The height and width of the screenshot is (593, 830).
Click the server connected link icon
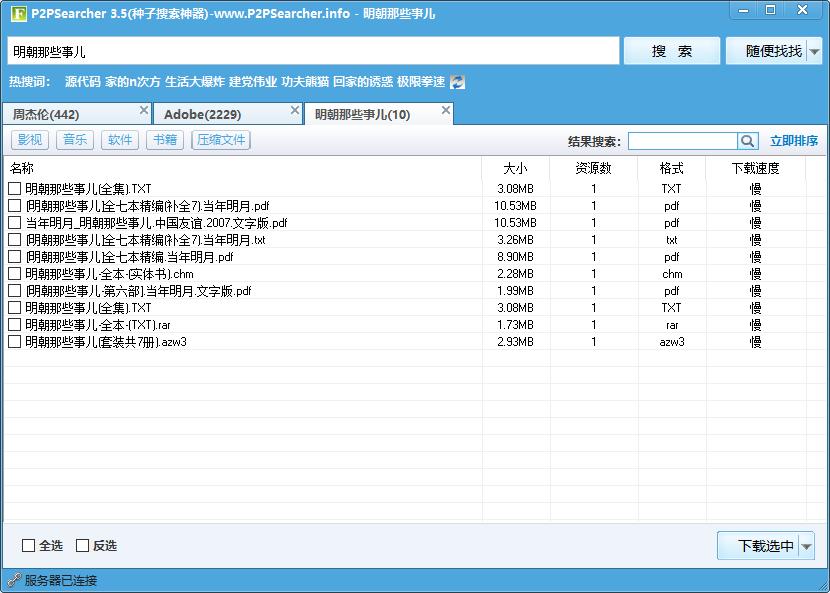click(x=14, y=580)
